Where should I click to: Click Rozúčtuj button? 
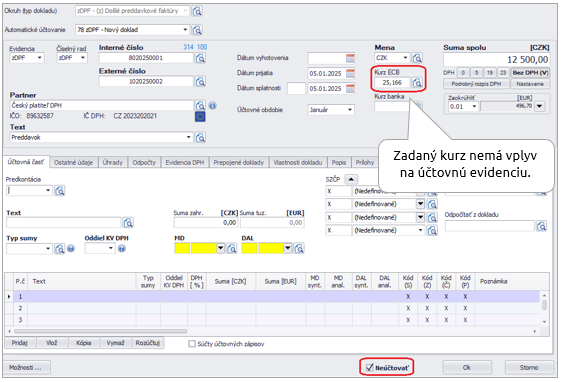tap(148, 343)
